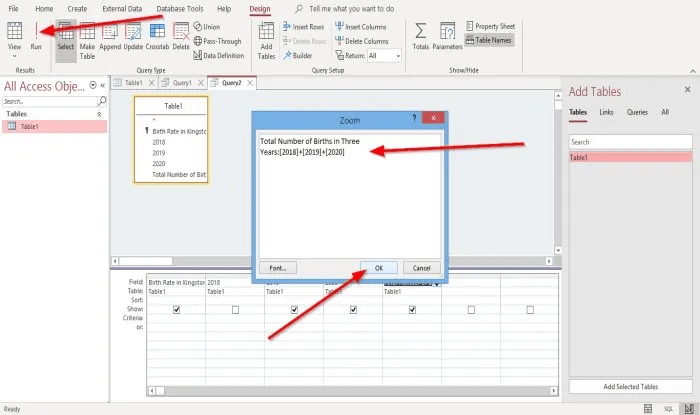Viewport: 700px width, 415px height.
Task: Switch to Links tab in Add Tables
Action: click(606, 112)
